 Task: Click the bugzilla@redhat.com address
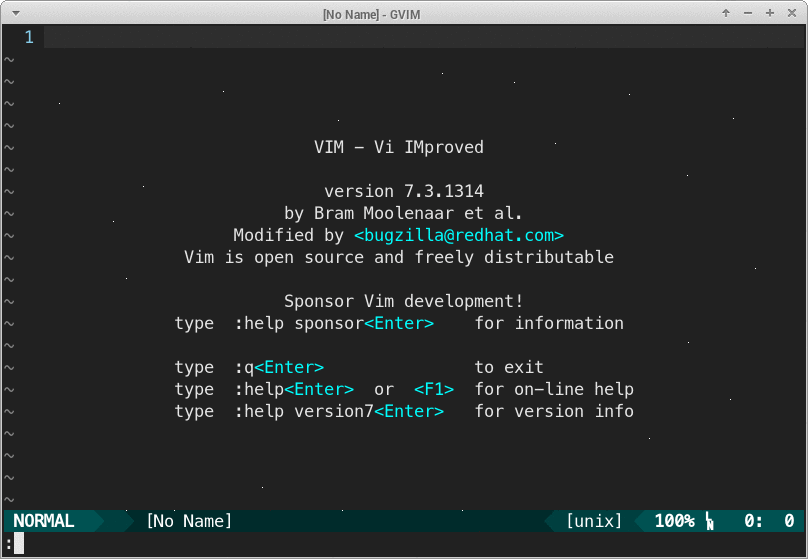click(x=459, y=235)
